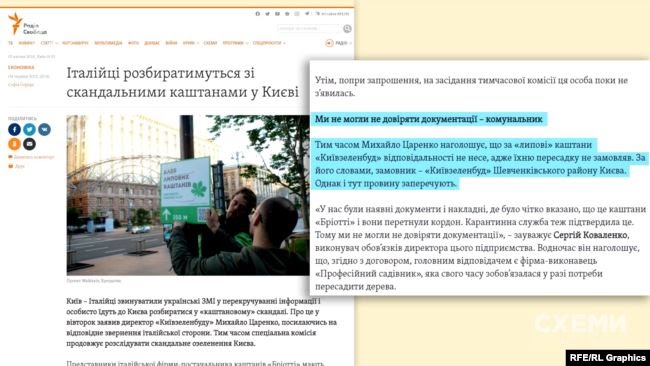
Task: Click the author name under the article date
Action: click(x=21, y=85)
